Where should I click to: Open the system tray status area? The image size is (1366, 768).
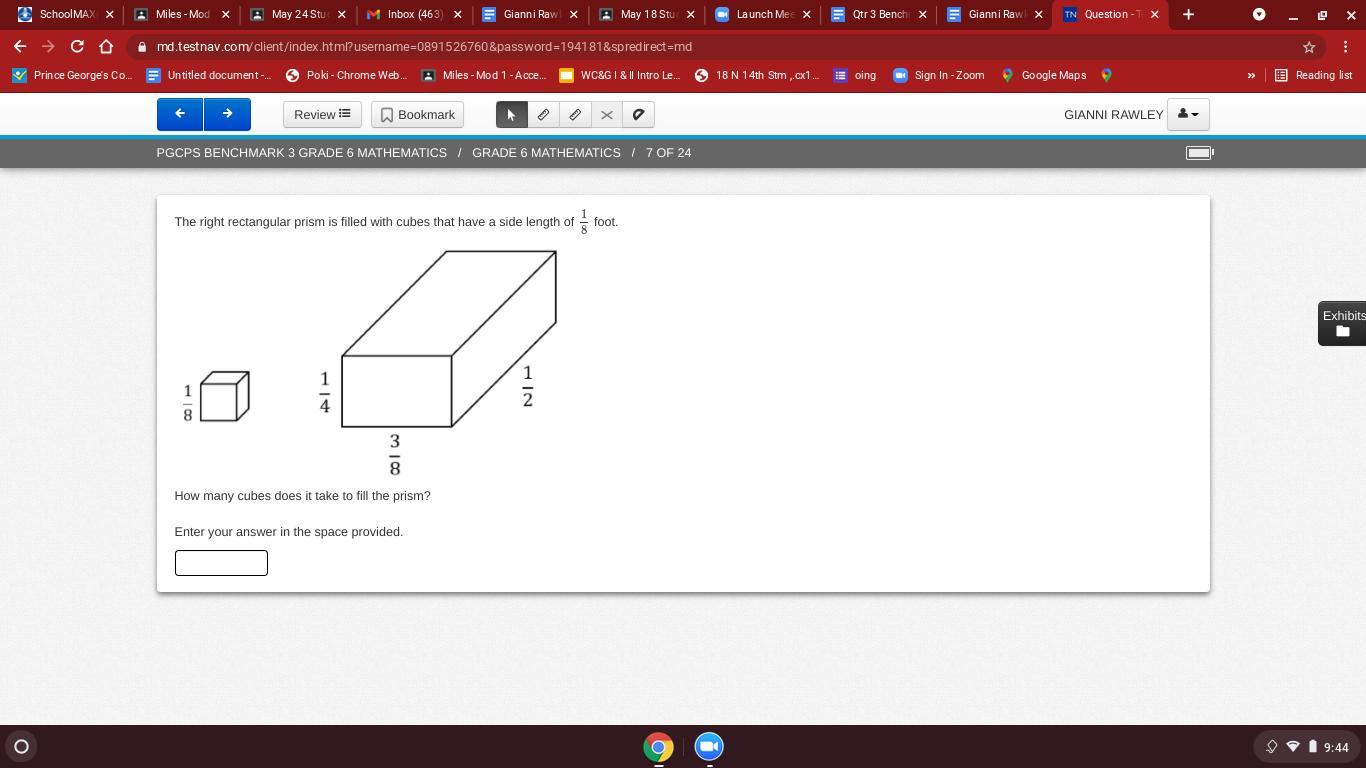tap(1307, 746)
